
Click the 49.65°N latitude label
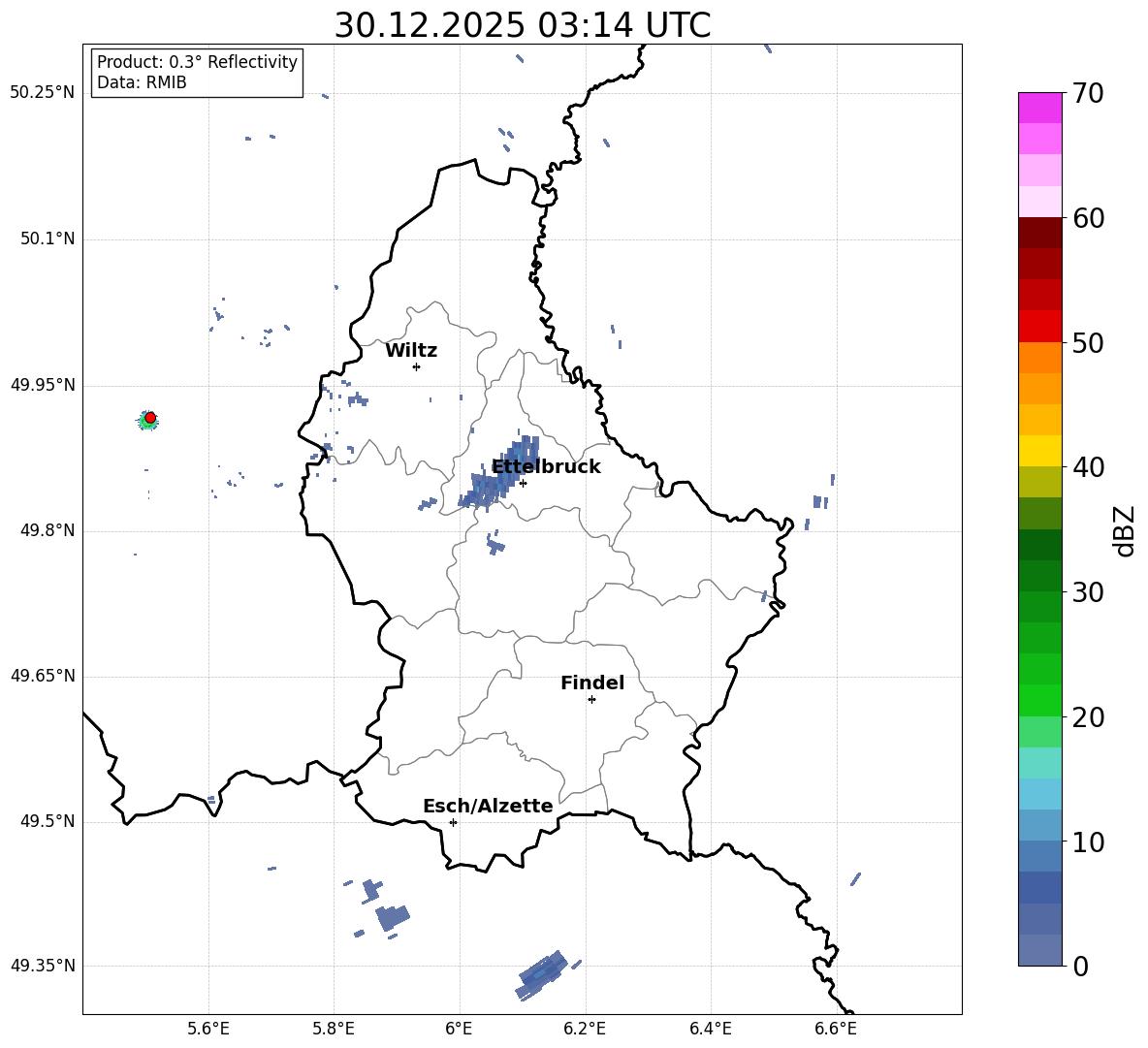pyautogui.click(x=43, y=676)
